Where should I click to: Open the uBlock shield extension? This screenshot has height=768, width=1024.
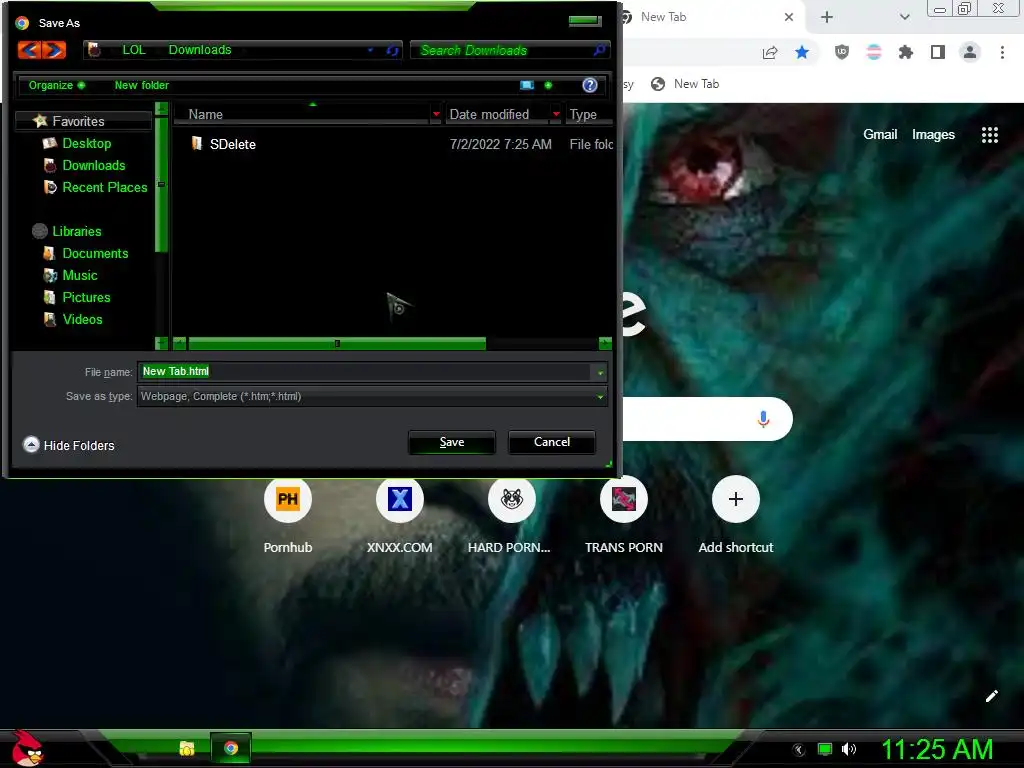[842, 52]
